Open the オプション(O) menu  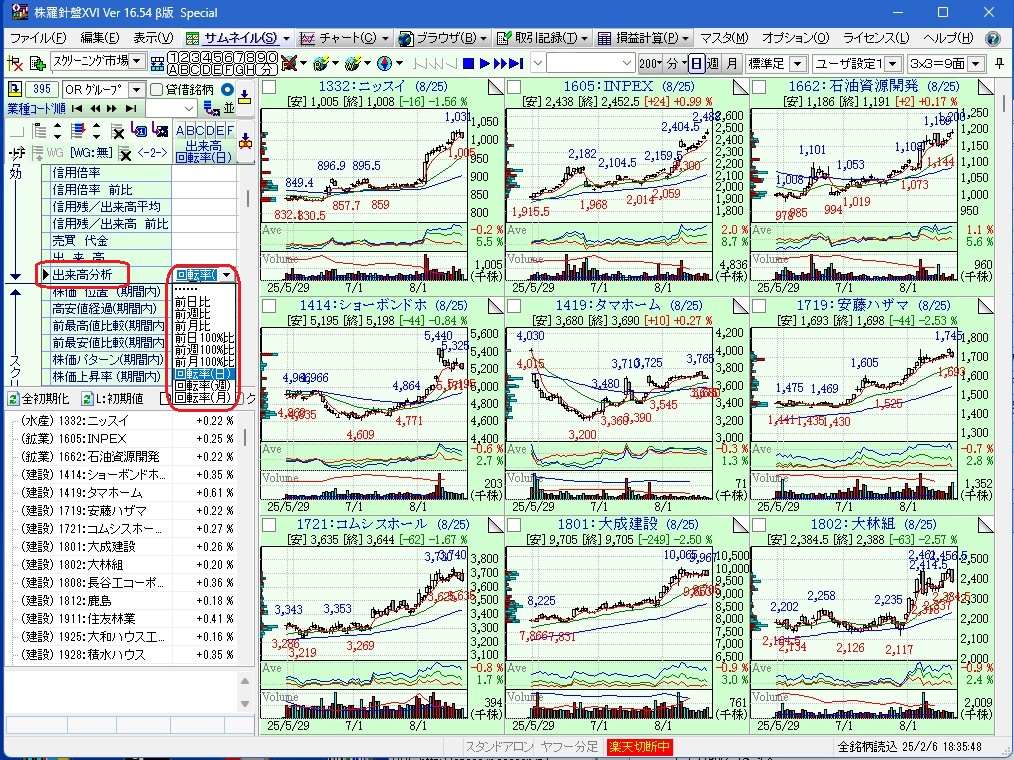click(x=795, y=39)
